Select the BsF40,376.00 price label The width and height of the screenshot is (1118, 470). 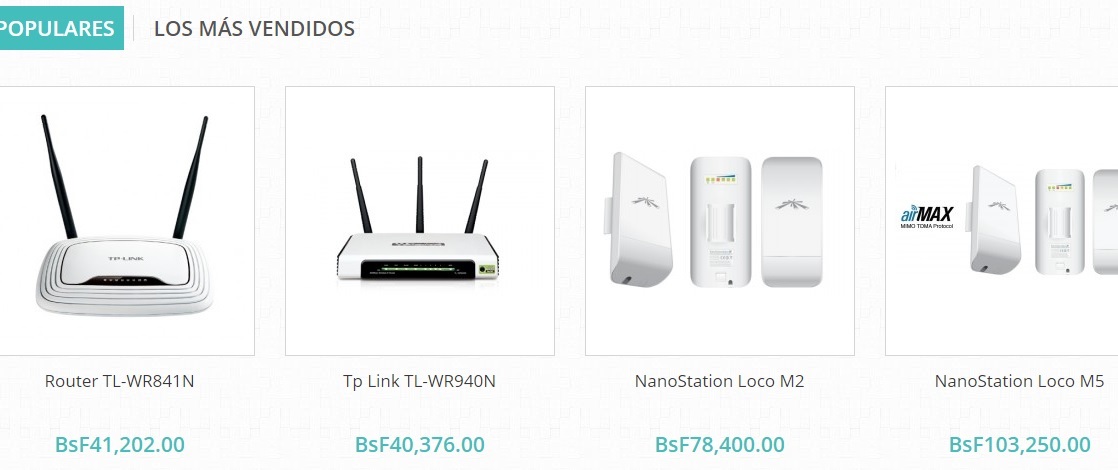(x=420, y=444)
